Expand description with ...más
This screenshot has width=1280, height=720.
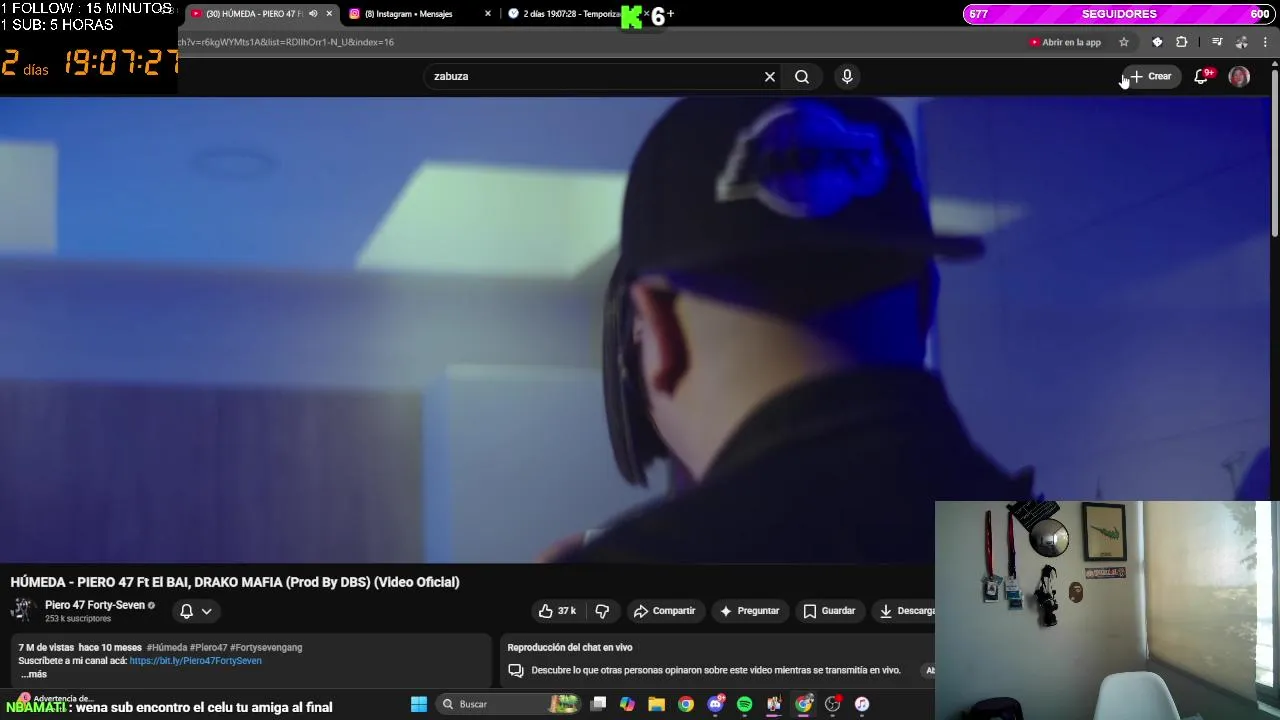tap(34, 674)
